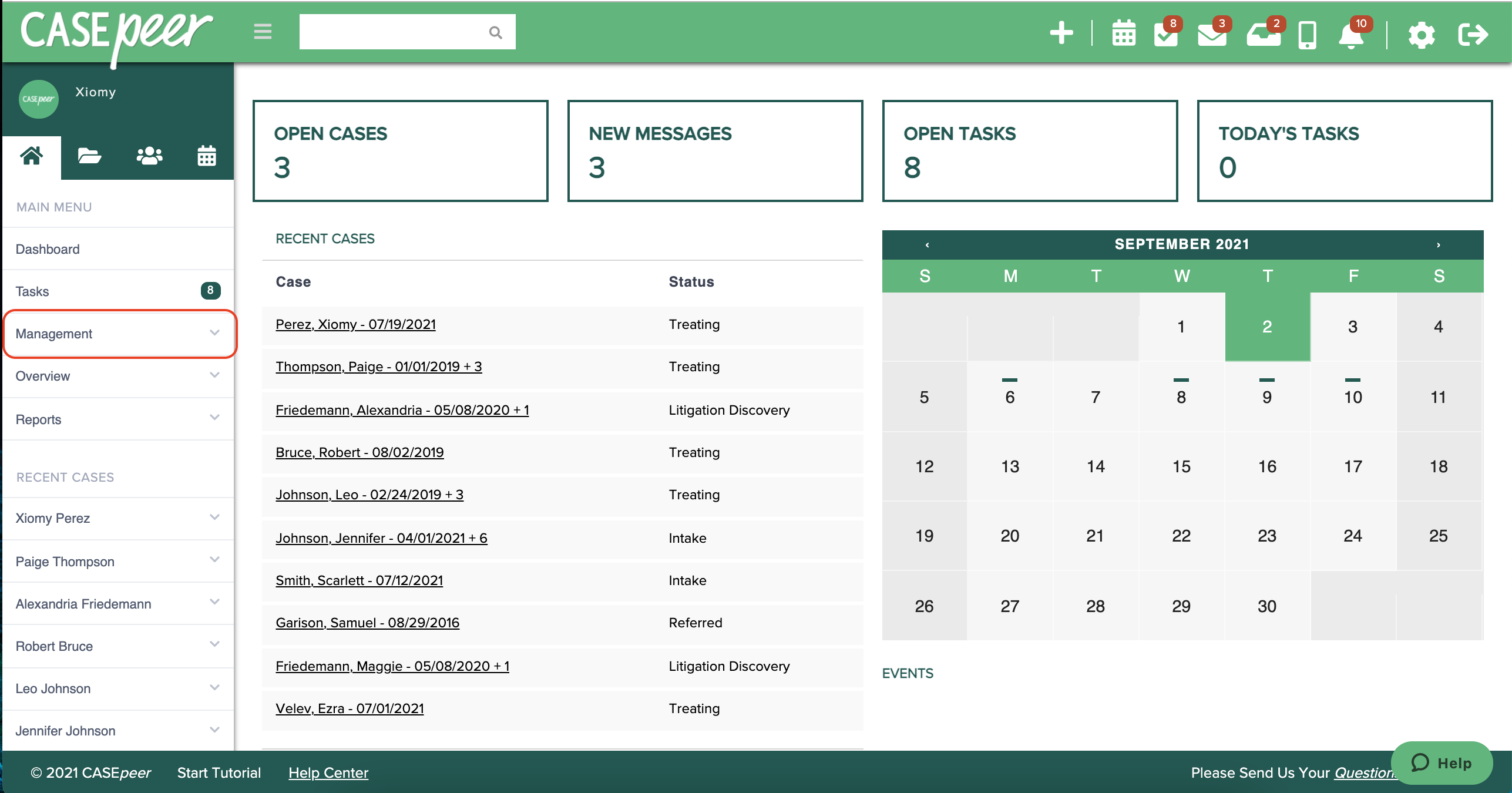Screen dimensions: 1512x793
Task: Expand Paige Thompson recent case
Action: [x=118, y=562]
